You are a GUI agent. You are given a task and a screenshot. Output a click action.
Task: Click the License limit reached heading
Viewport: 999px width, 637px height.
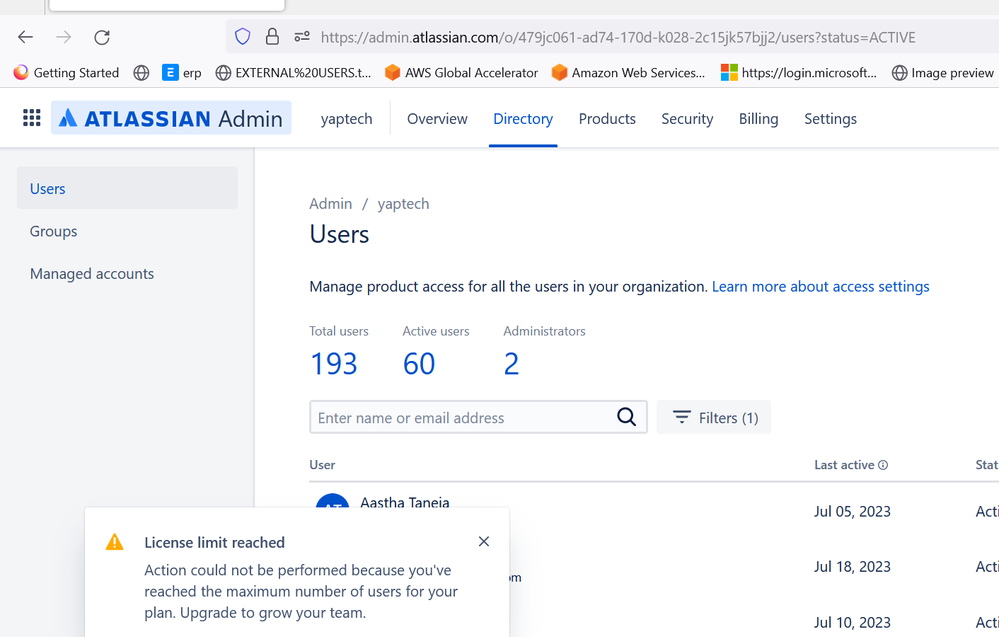click(x=215, y=543)
